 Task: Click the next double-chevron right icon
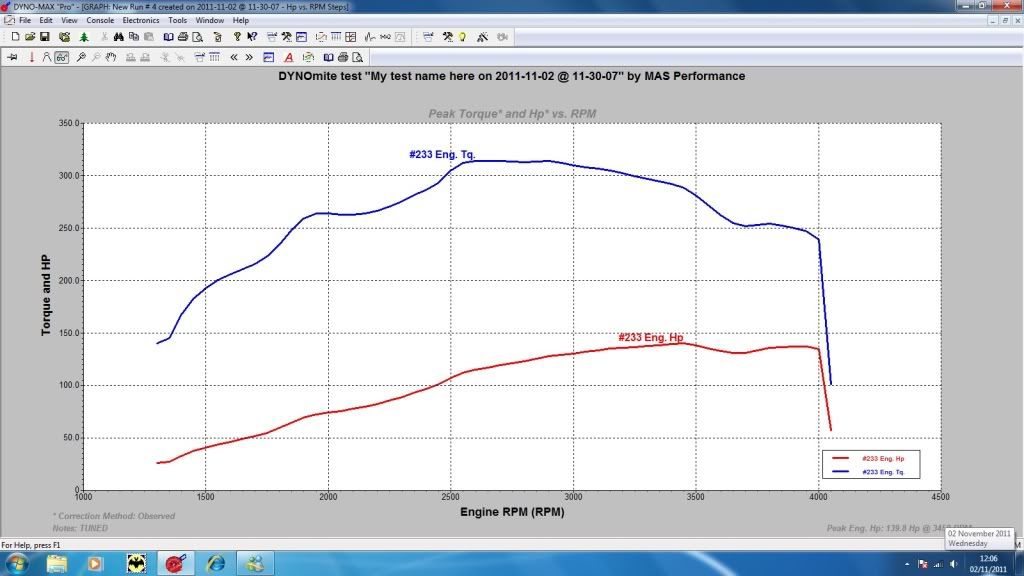249,57
